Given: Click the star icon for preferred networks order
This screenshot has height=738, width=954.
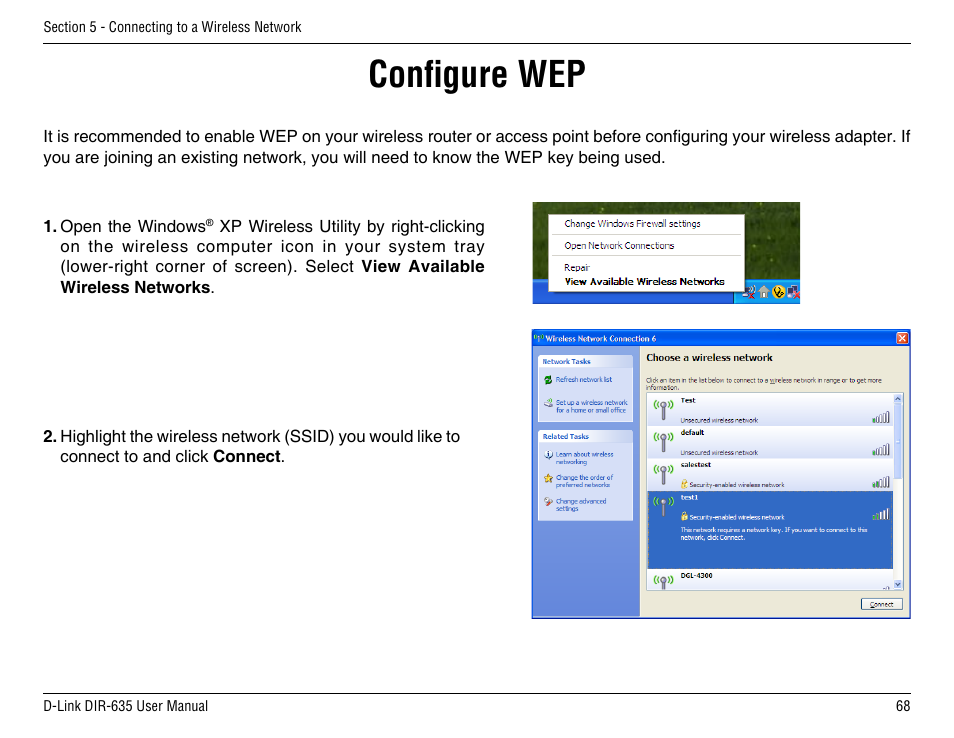Looking at the screenshot, I should 548,478.
